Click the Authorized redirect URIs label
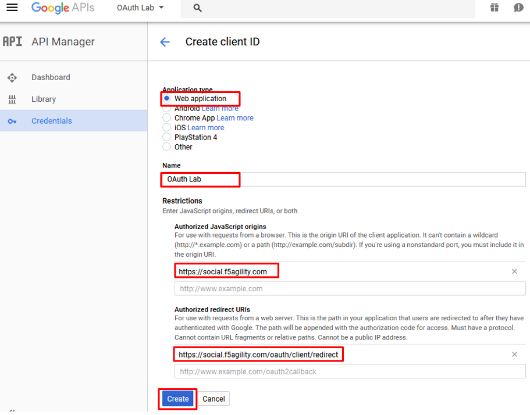 (x=212, y=309)
